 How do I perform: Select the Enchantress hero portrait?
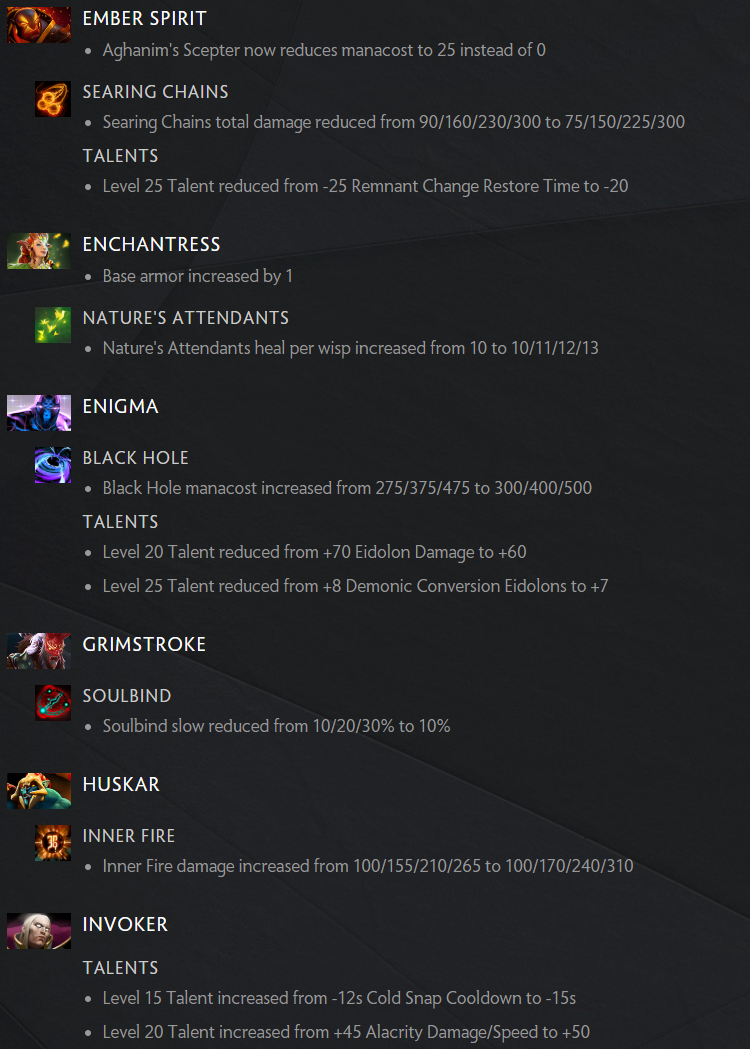pyautogui.click(x=39, y=251)
